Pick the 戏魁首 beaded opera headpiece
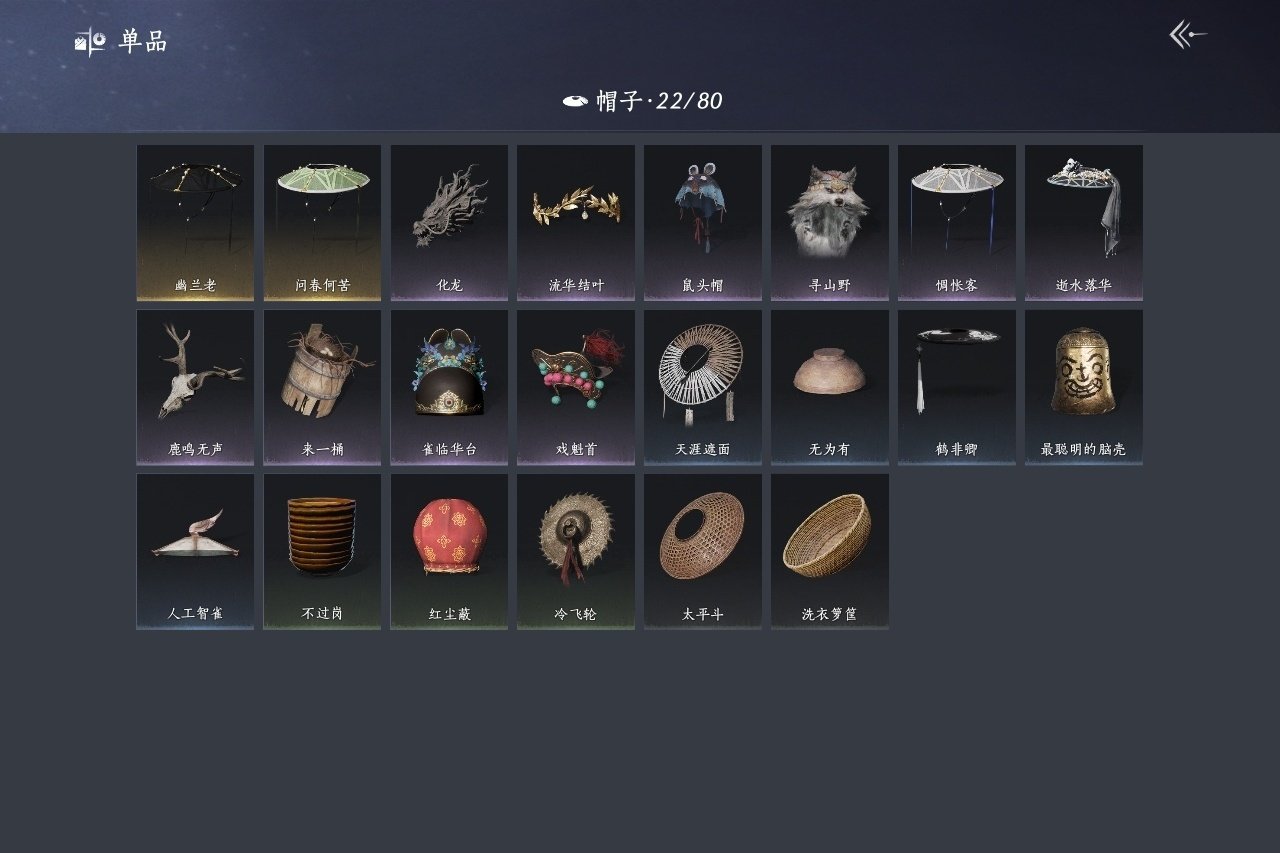This screenshot has height=853, width=1280. pos(576,387)
